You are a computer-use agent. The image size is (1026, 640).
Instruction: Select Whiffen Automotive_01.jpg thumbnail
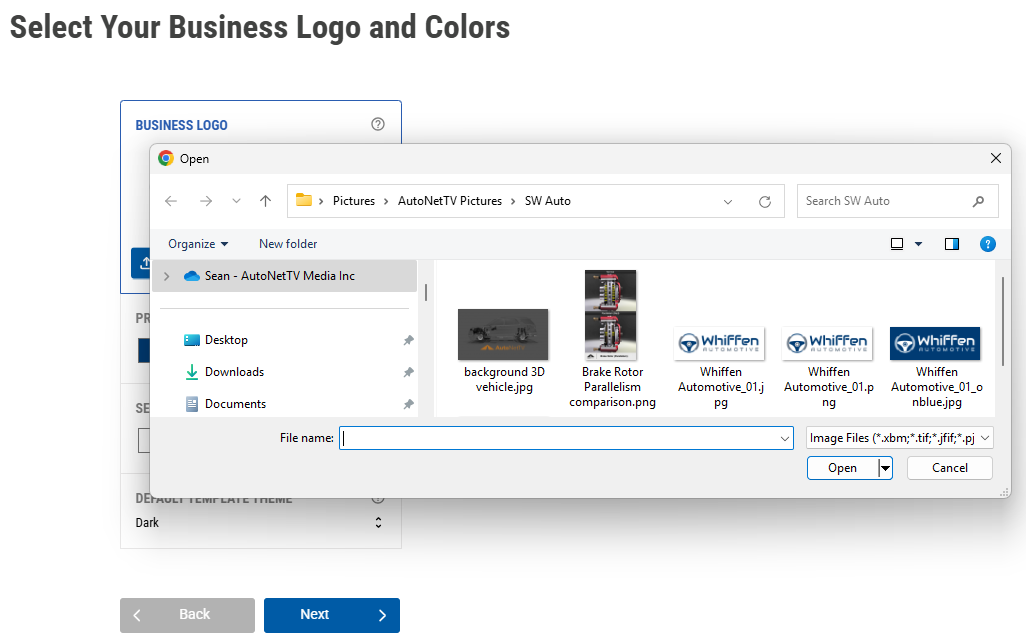[x=719, y=344]
